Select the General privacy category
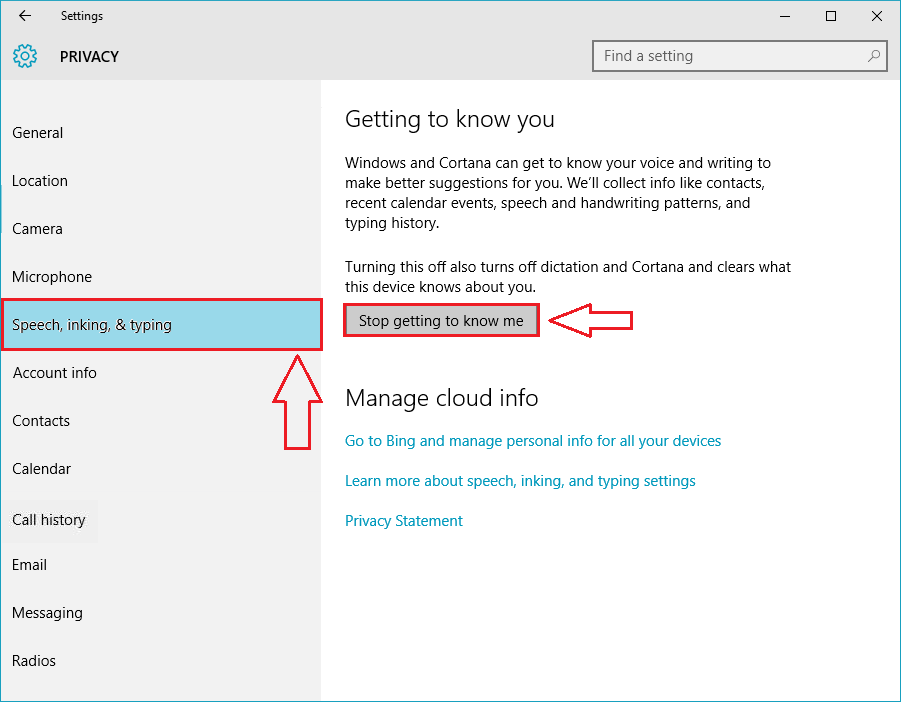The image size is (901, 702). tap(37, 132)
